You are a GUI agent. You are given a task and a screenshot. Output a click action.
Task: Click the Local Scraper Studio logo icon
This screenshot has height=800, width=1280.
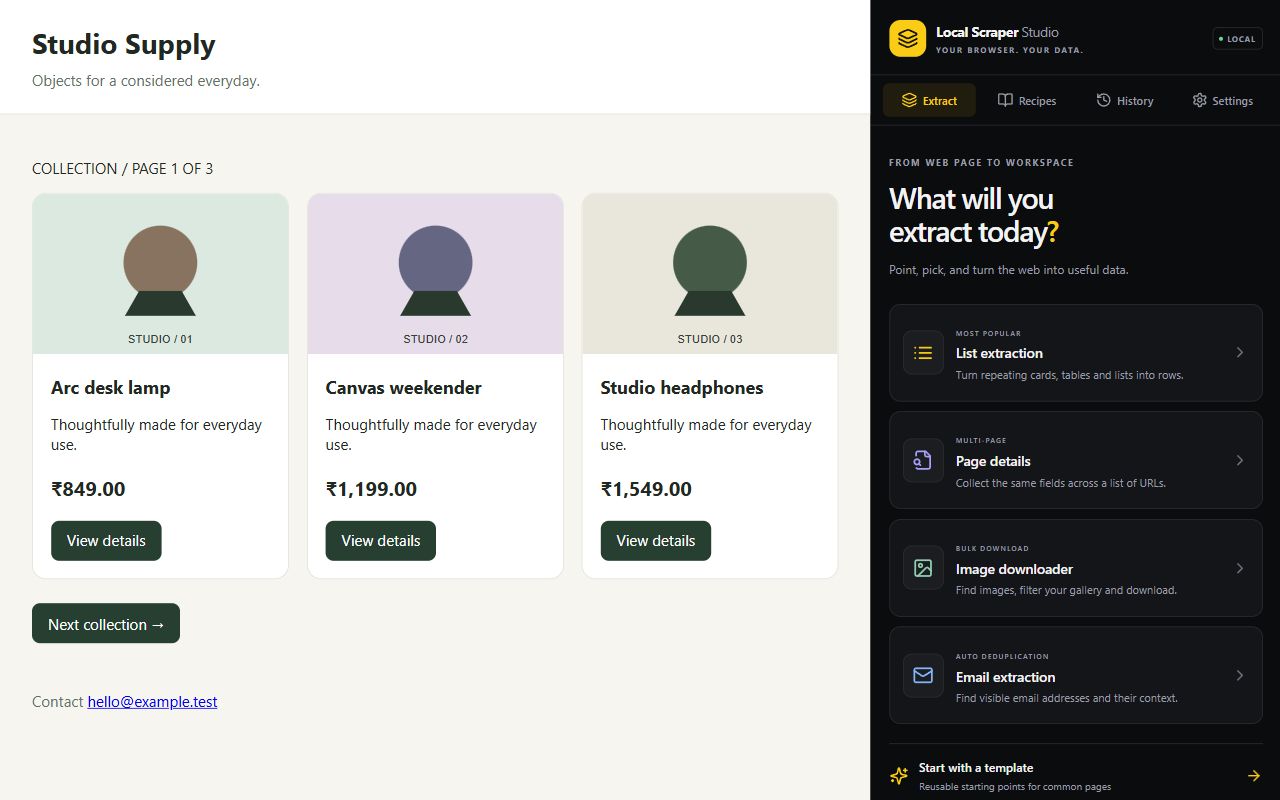point(907,39)
